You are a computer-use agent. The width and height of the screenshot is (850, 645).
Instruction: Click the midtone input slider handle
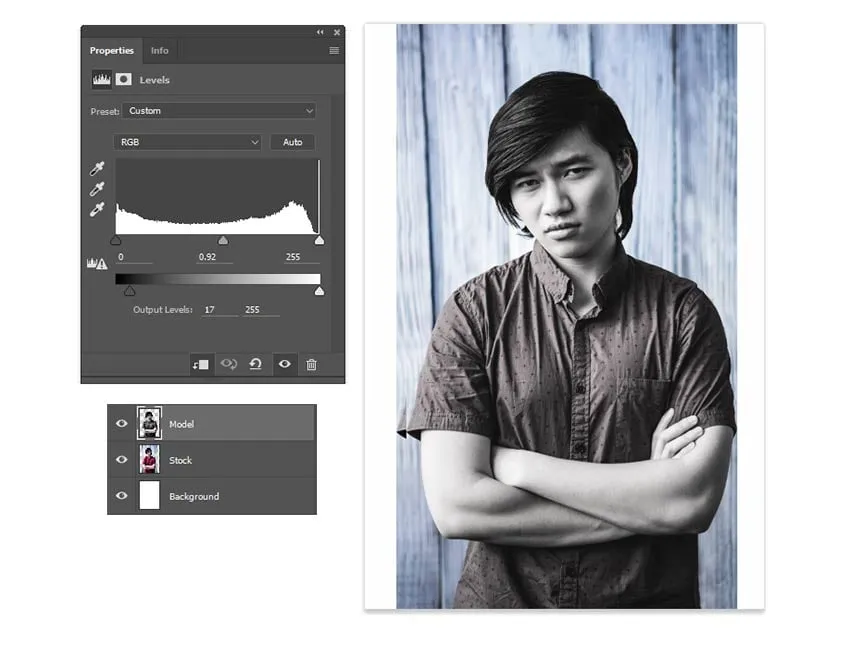pyautogui.click(x=223, y=241)
